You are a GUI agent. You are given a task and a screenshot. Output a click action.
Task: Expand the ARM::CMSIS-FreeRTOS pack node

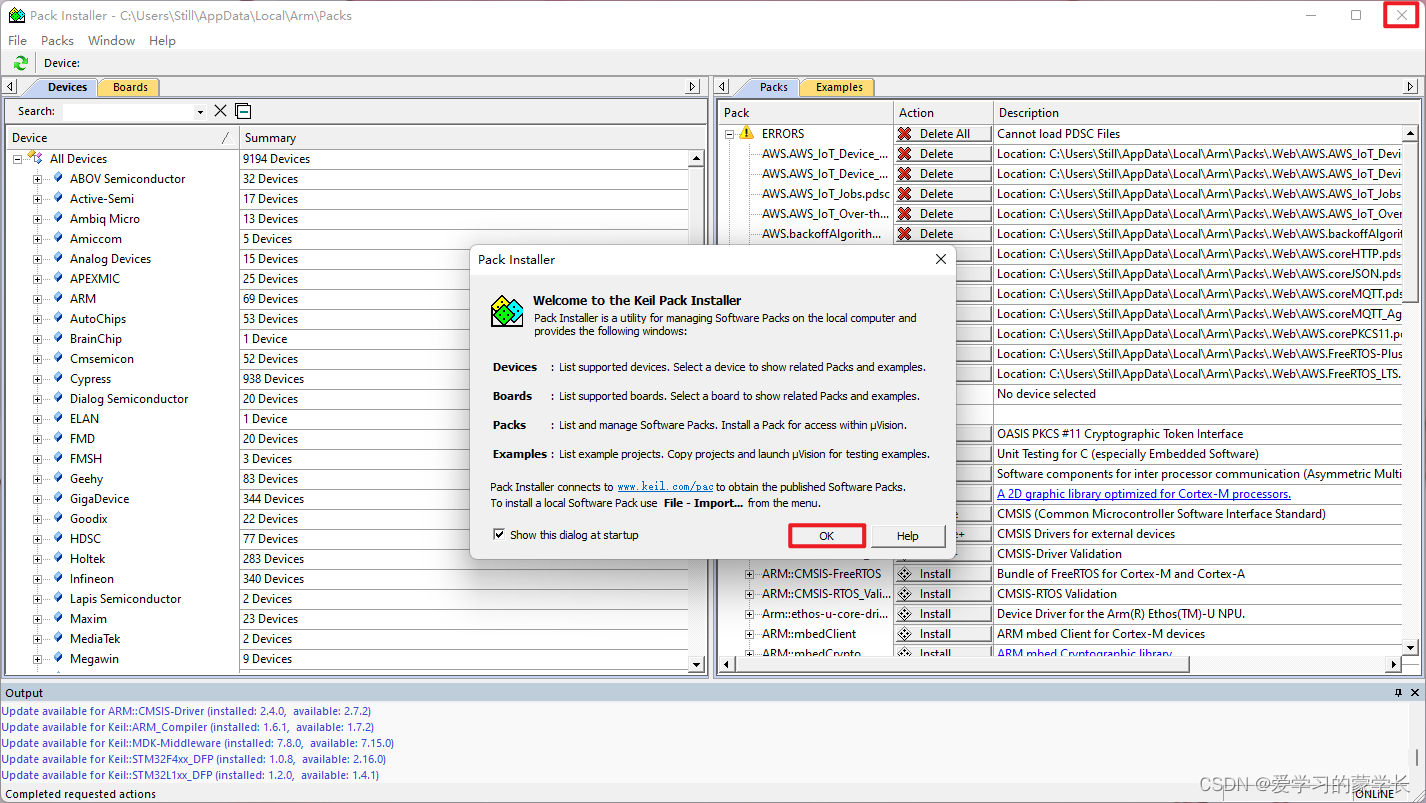click(749, 574)
